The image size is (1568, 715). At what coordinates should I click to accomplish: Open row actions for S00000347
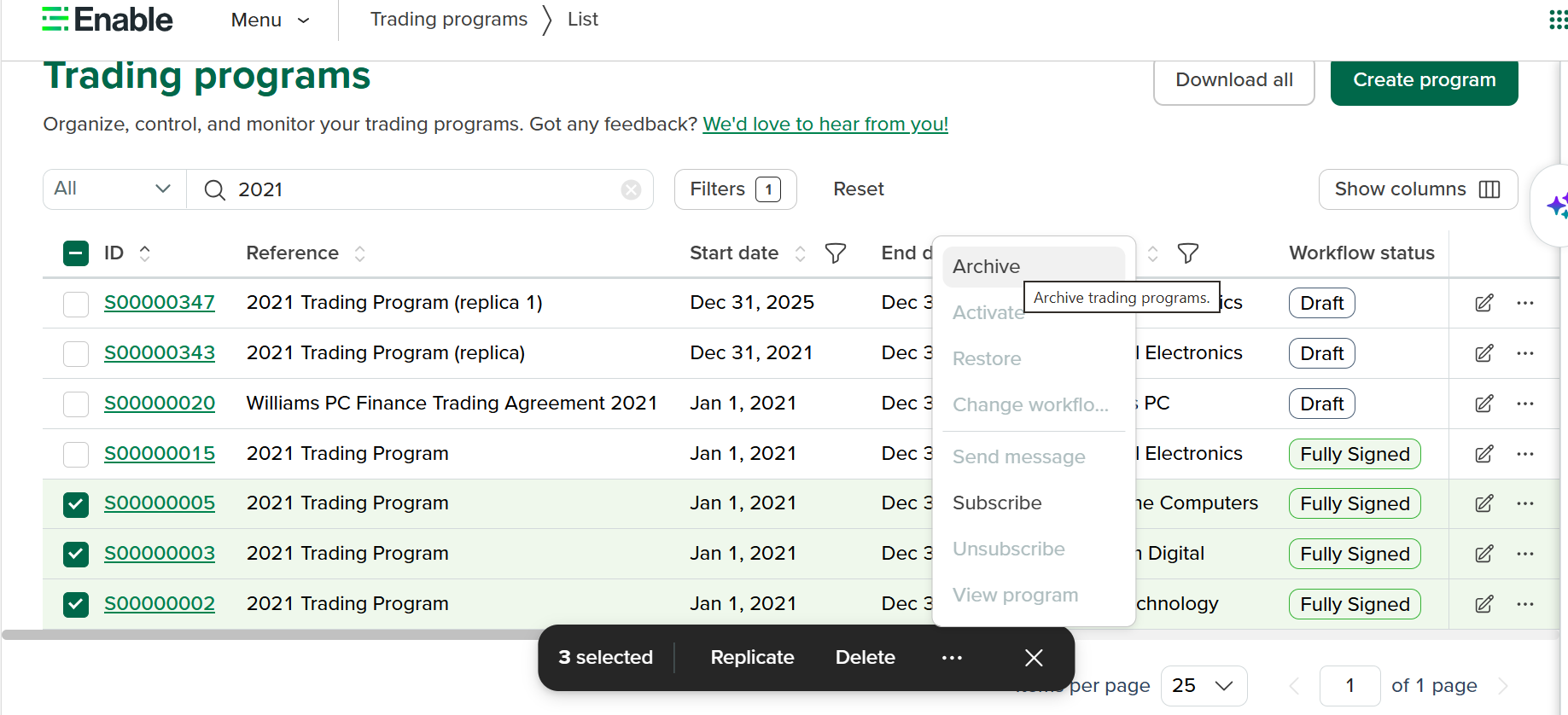tap(1525, 303)
